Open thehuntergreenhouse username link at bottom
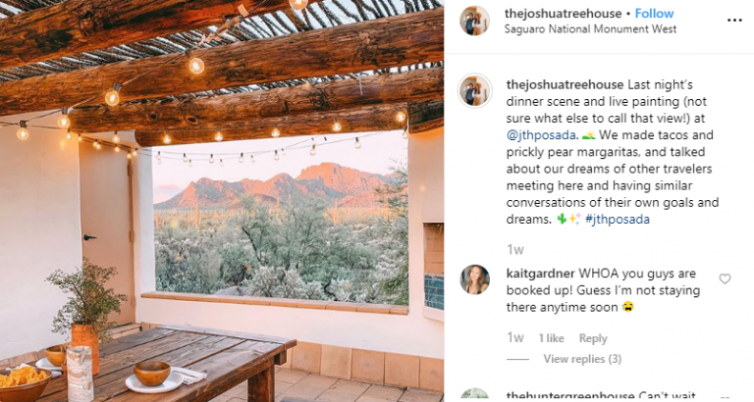Viewport: 754px width, 402px height. coord(570,397)
